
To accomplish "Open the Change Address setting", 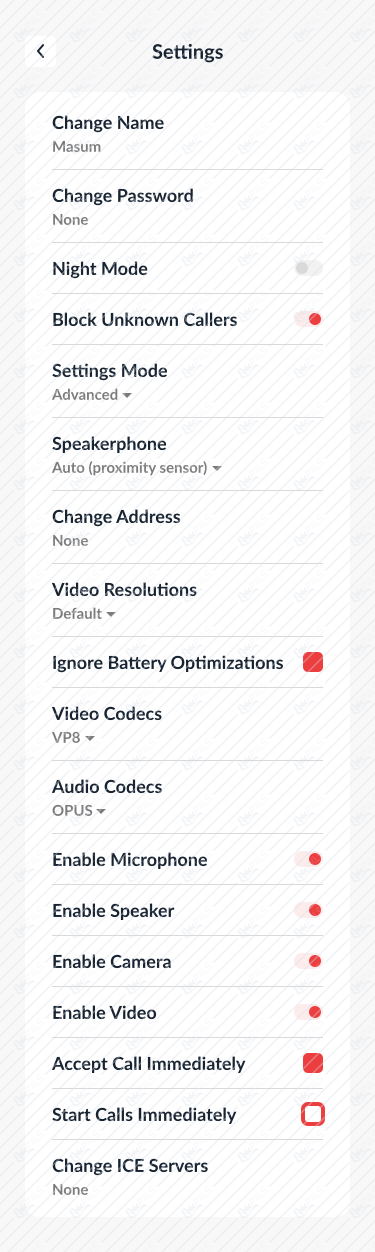I will click(x=187, y=527).
